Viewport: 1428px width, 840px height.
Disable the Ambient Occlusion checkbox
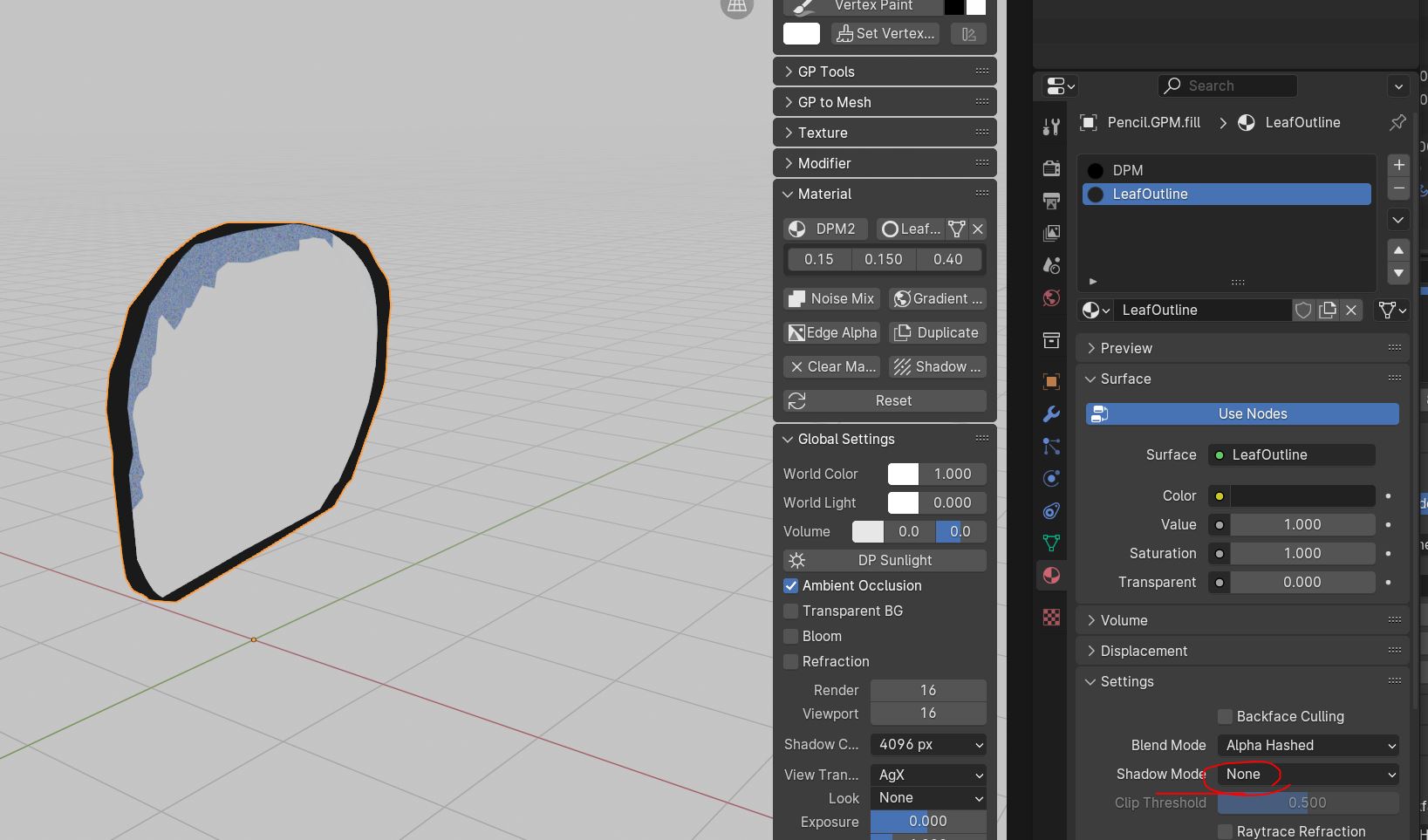[x=791, y=585]
